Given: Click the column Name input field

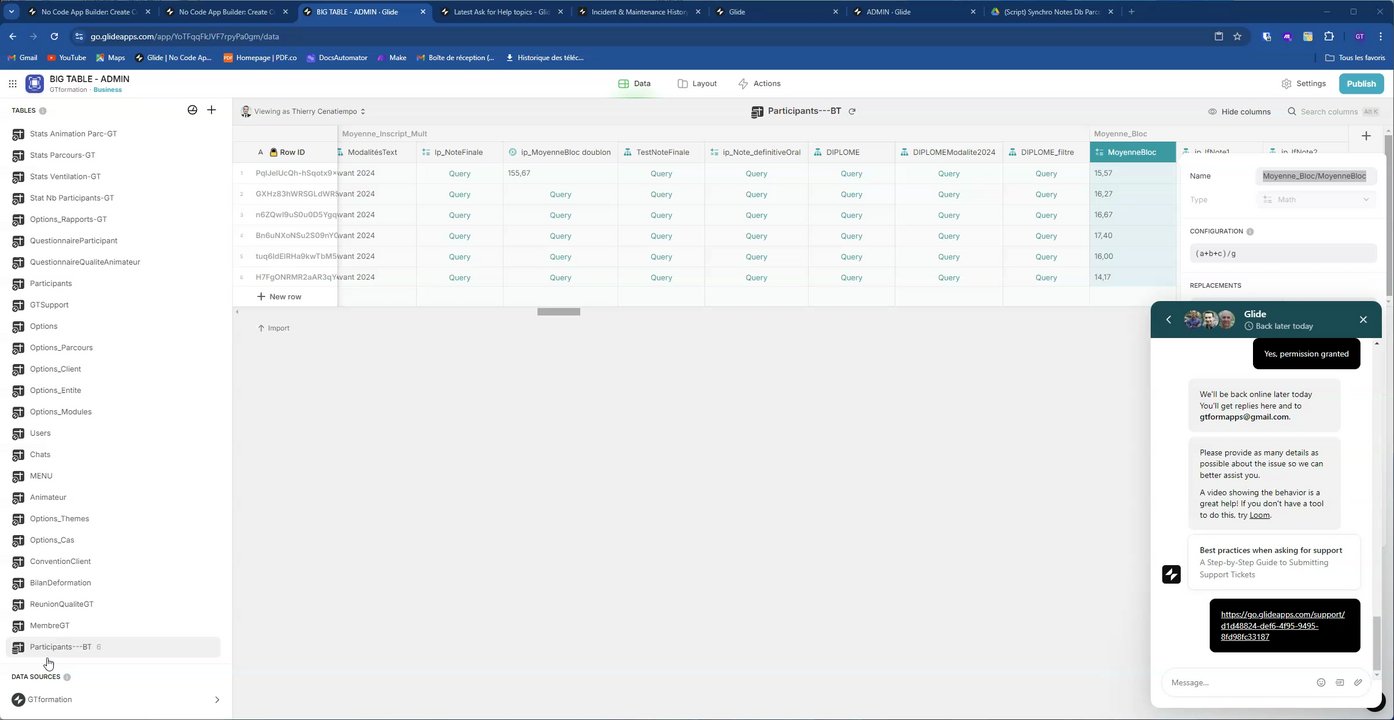Looking at the screenshot, I should coord(1314,176).
